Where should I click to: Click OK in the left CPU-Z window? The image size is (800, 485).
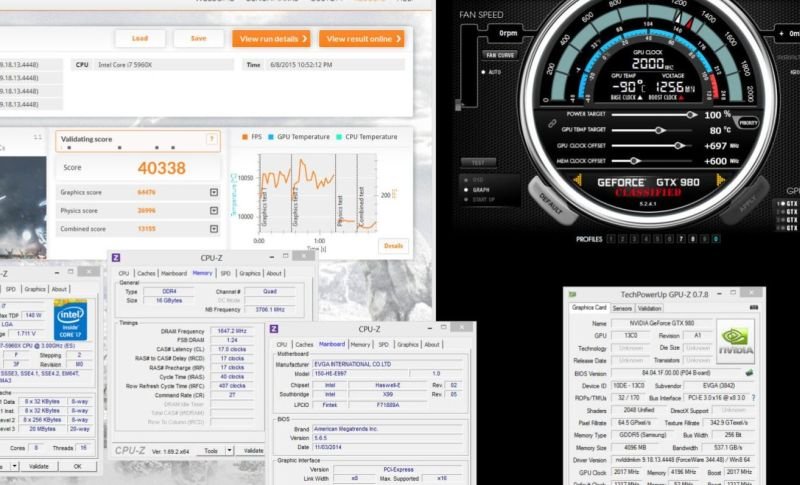[77, 466]
